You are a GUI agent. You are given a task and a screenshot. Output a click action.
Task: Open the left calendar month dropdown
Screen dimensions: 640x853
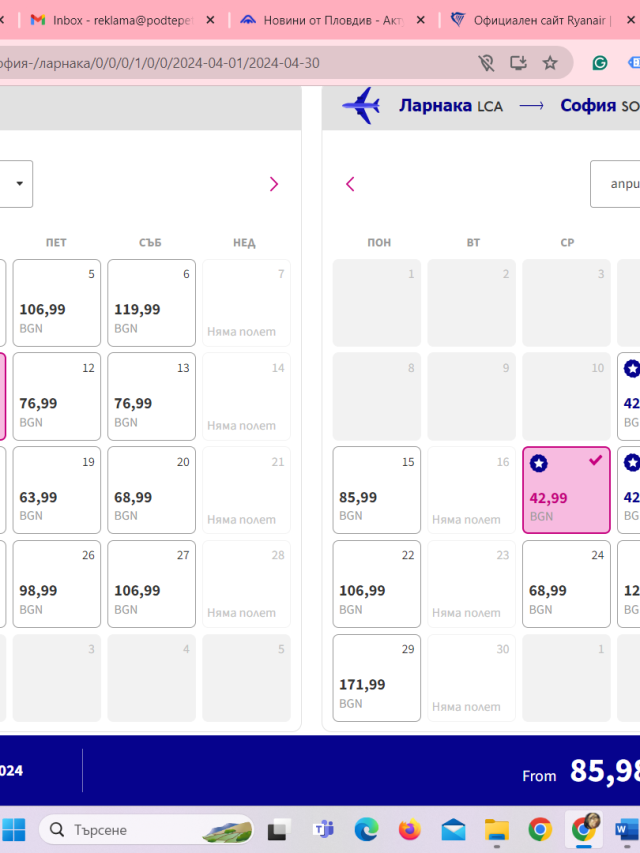coord(15,184)
